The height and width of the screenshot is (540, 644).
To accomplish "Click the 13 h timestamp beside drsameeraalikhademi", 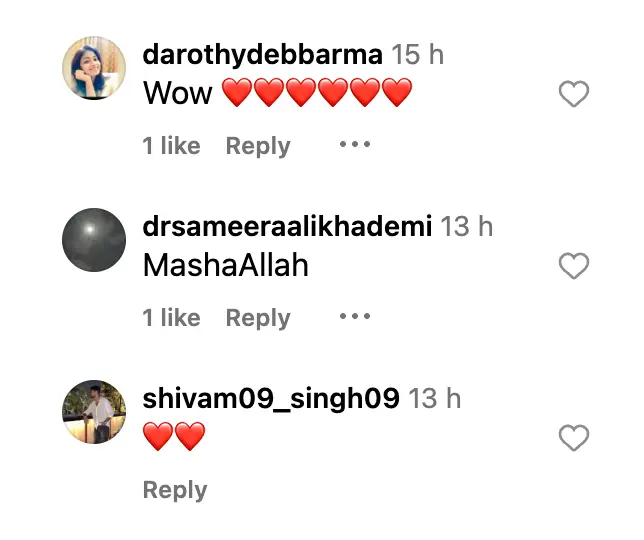I will pos(467,226).
